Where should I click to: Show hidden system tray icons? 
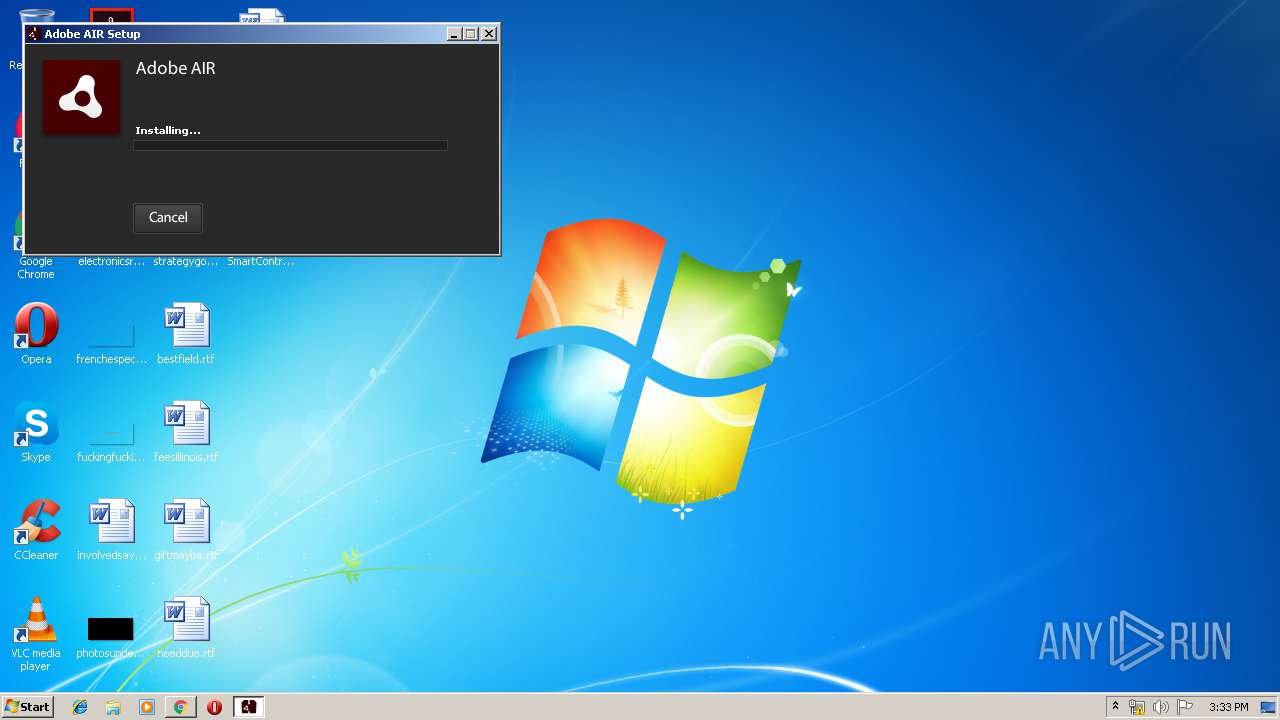click(1115, 707)
